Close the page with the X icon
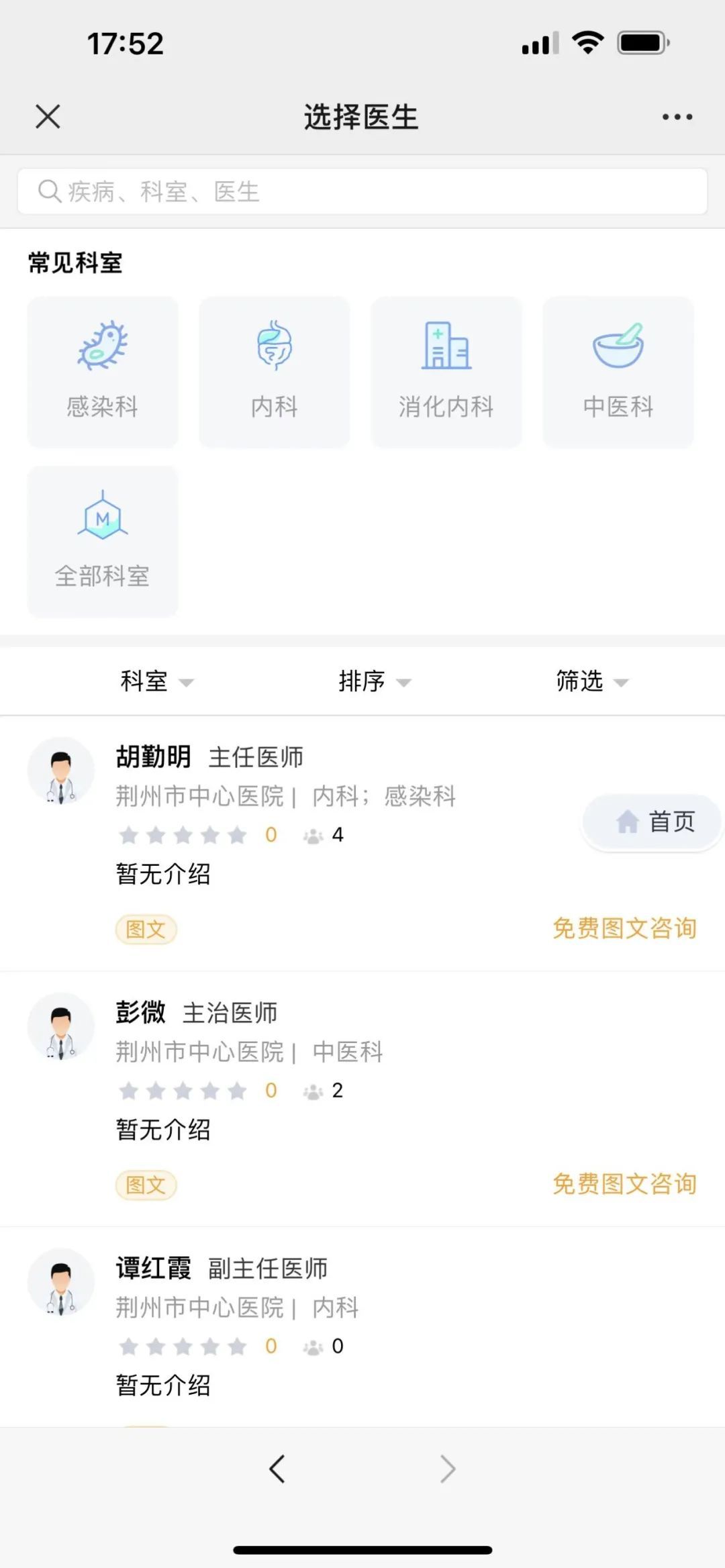This screenshot has width=725, height=1568. tap(48, 116)
